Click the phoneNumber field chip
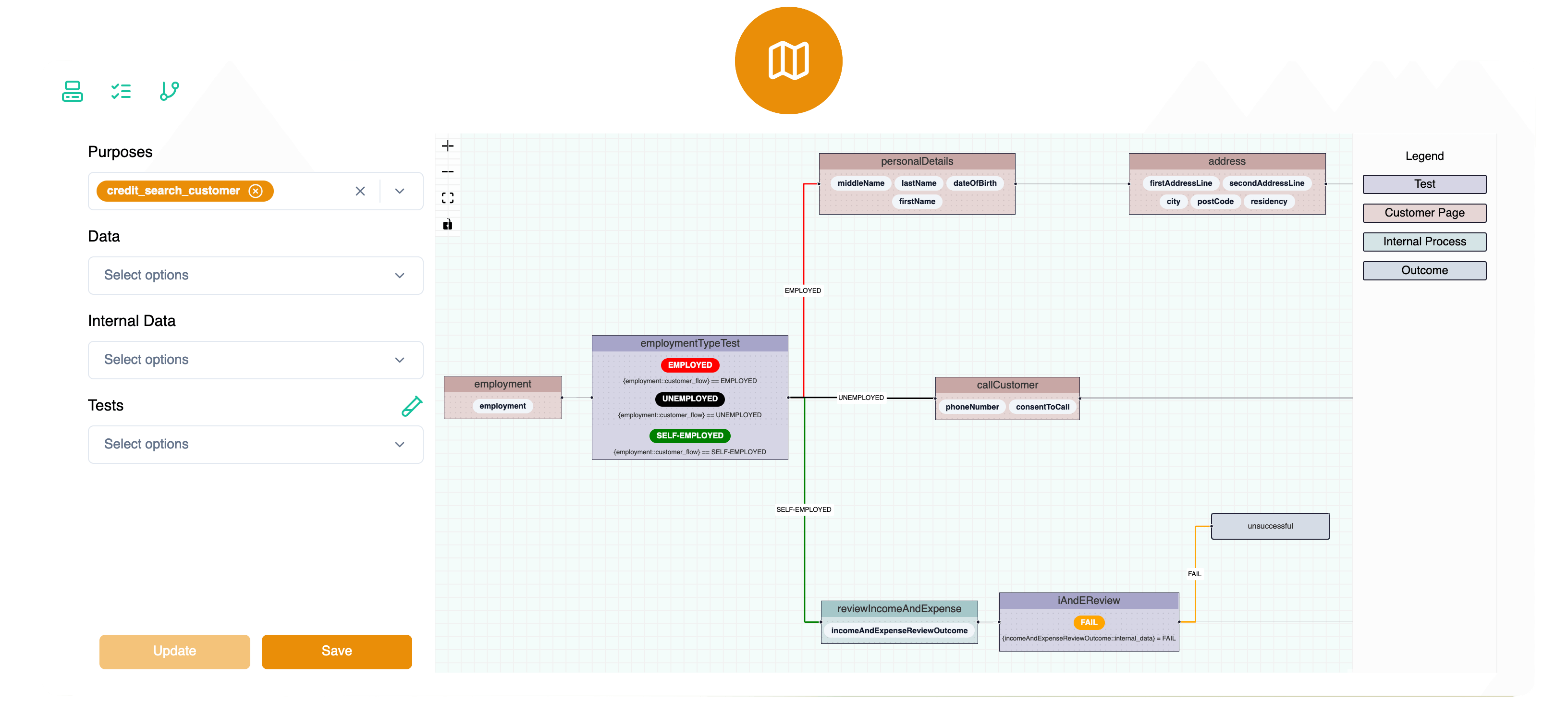 point(972,408)
